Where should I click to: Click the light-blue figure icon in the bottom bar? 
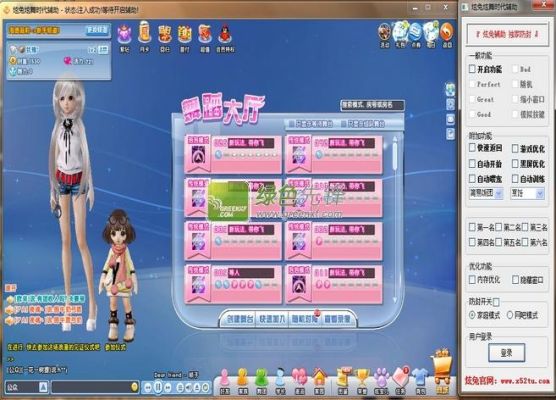280,377
